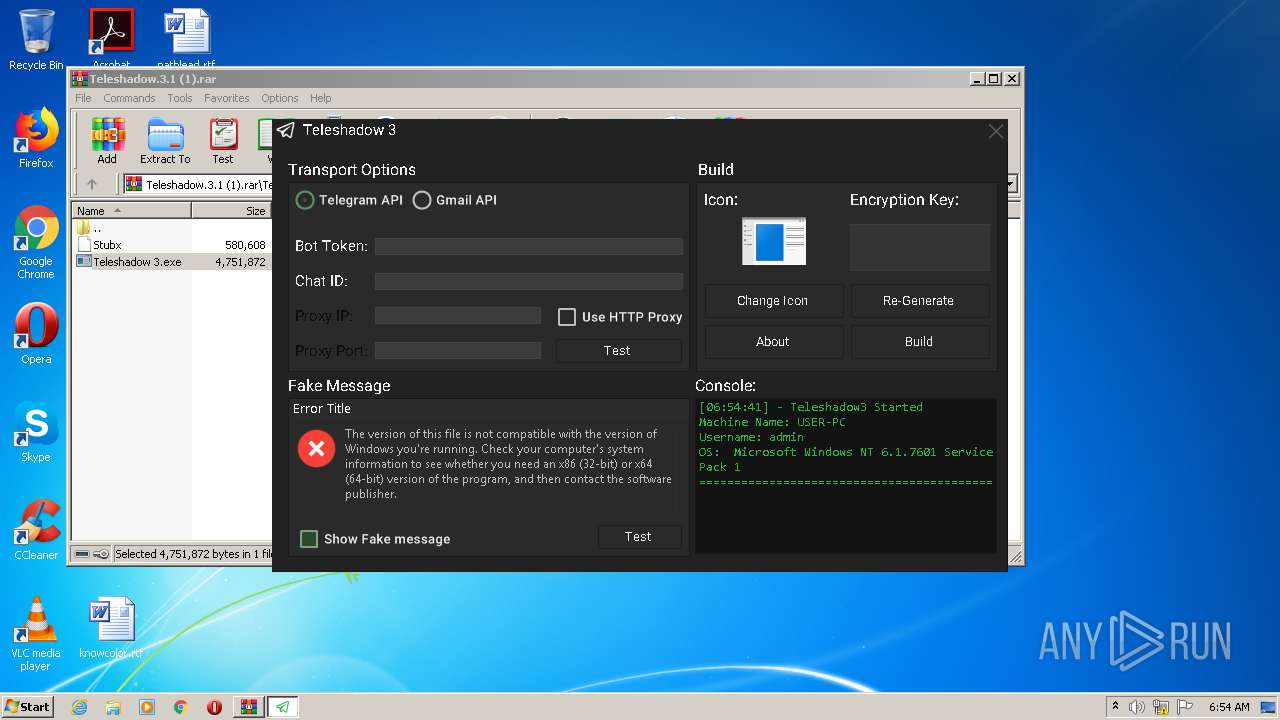Screen dimensions: 1280x720
Task: Click the icon preview thumbnail in Build
Action: tap(774, 242)
